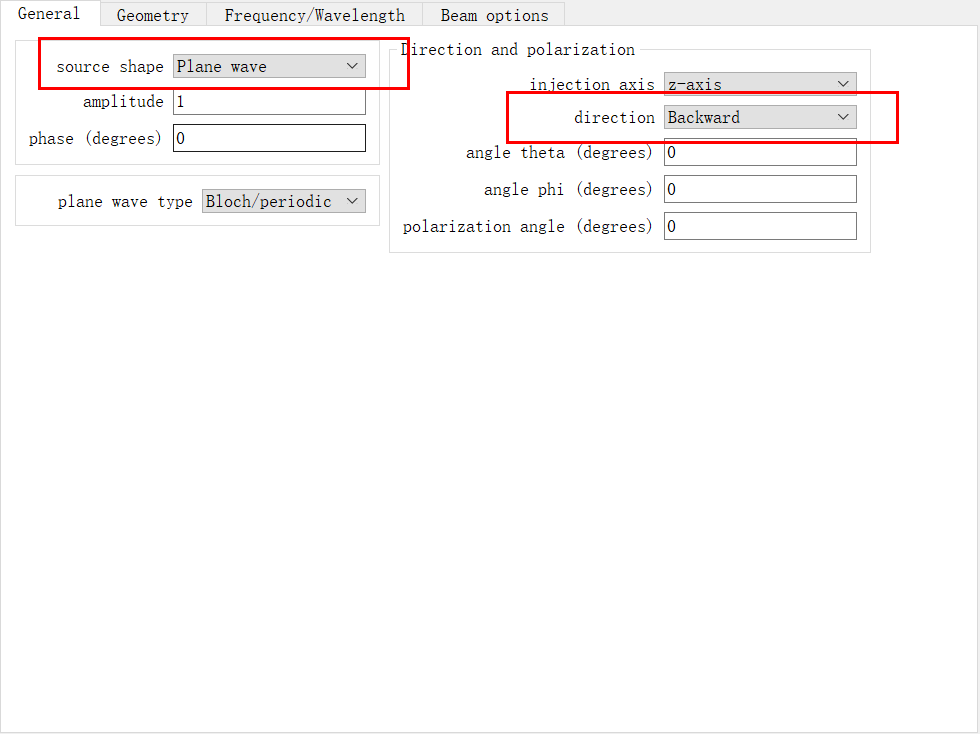The width and height of the screenshot is (980, 734).
Task: Click the amplitude input field
Action: pos(269,102)
